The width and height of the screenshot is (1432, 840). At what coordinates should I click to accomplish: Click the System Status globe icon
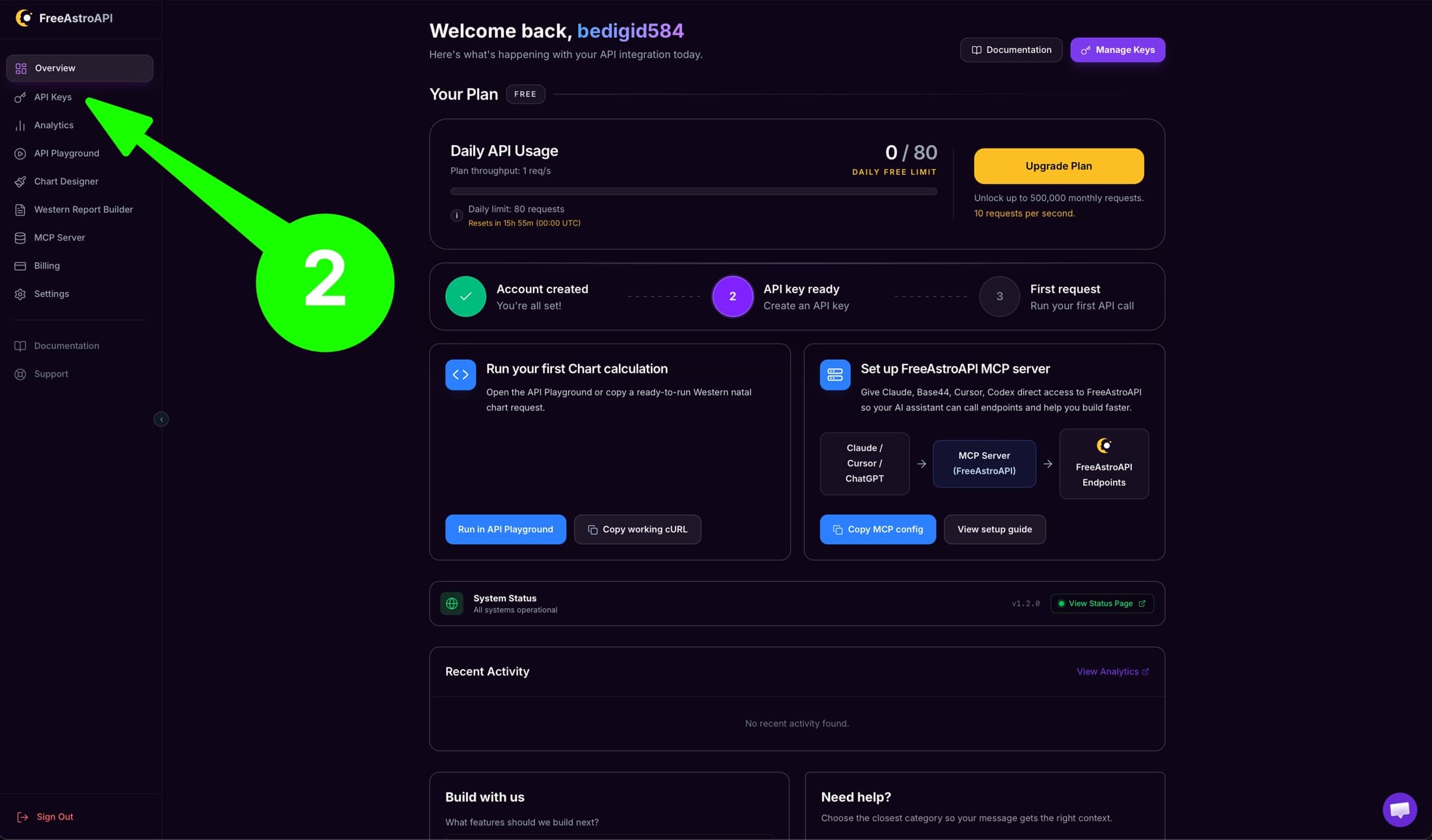click(x=452, y=604)
